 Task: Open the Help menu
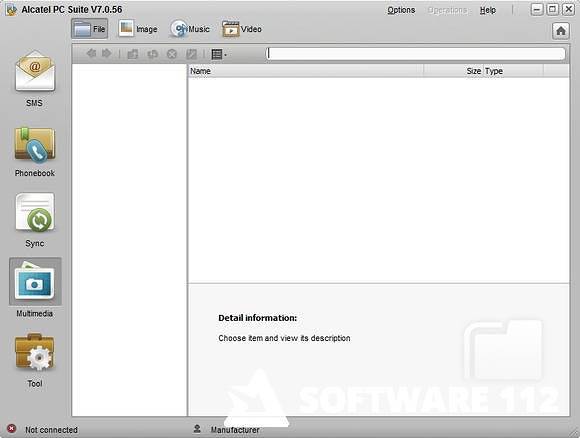click(488, 10)
